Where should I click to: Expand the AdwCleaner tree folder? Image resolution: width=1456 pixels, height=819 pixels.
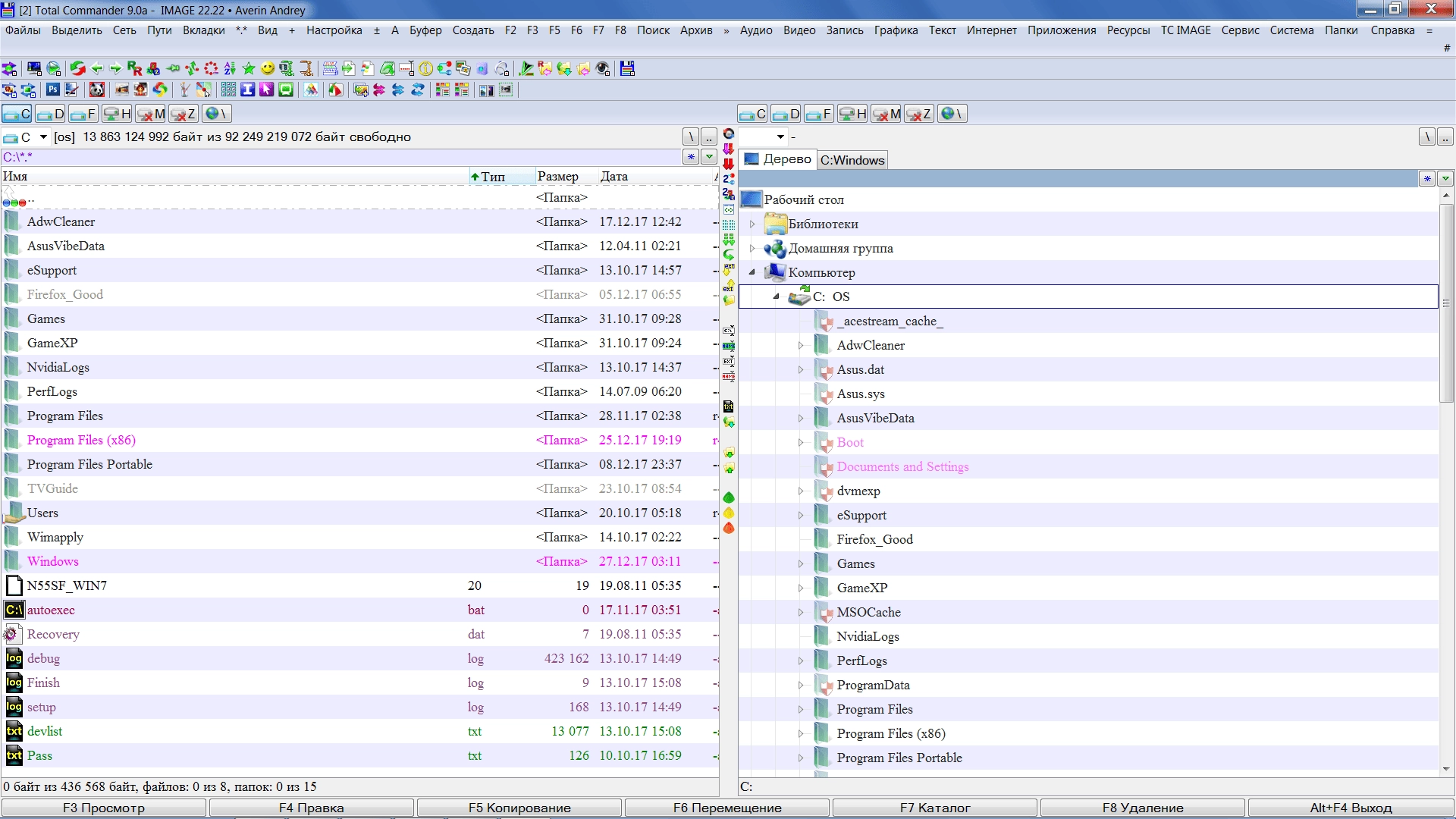point(801,346)
